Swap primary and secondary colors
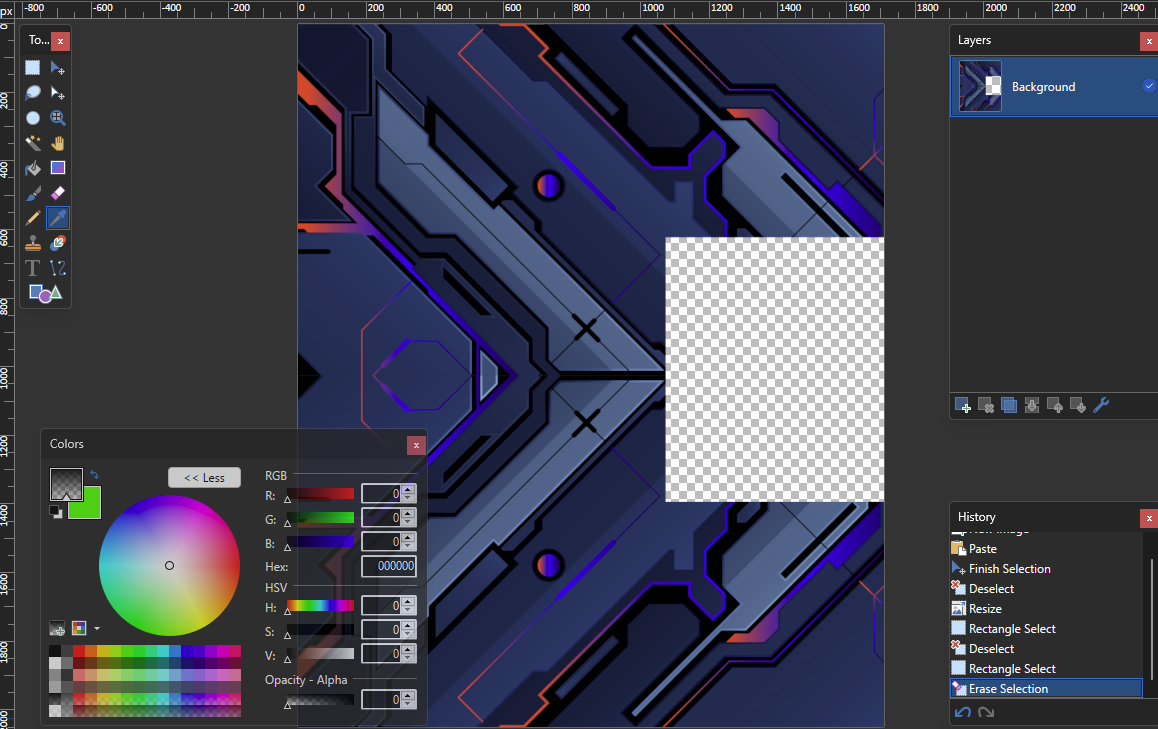The height and width of the screenshot is (729, 1158). click(94, 475)
